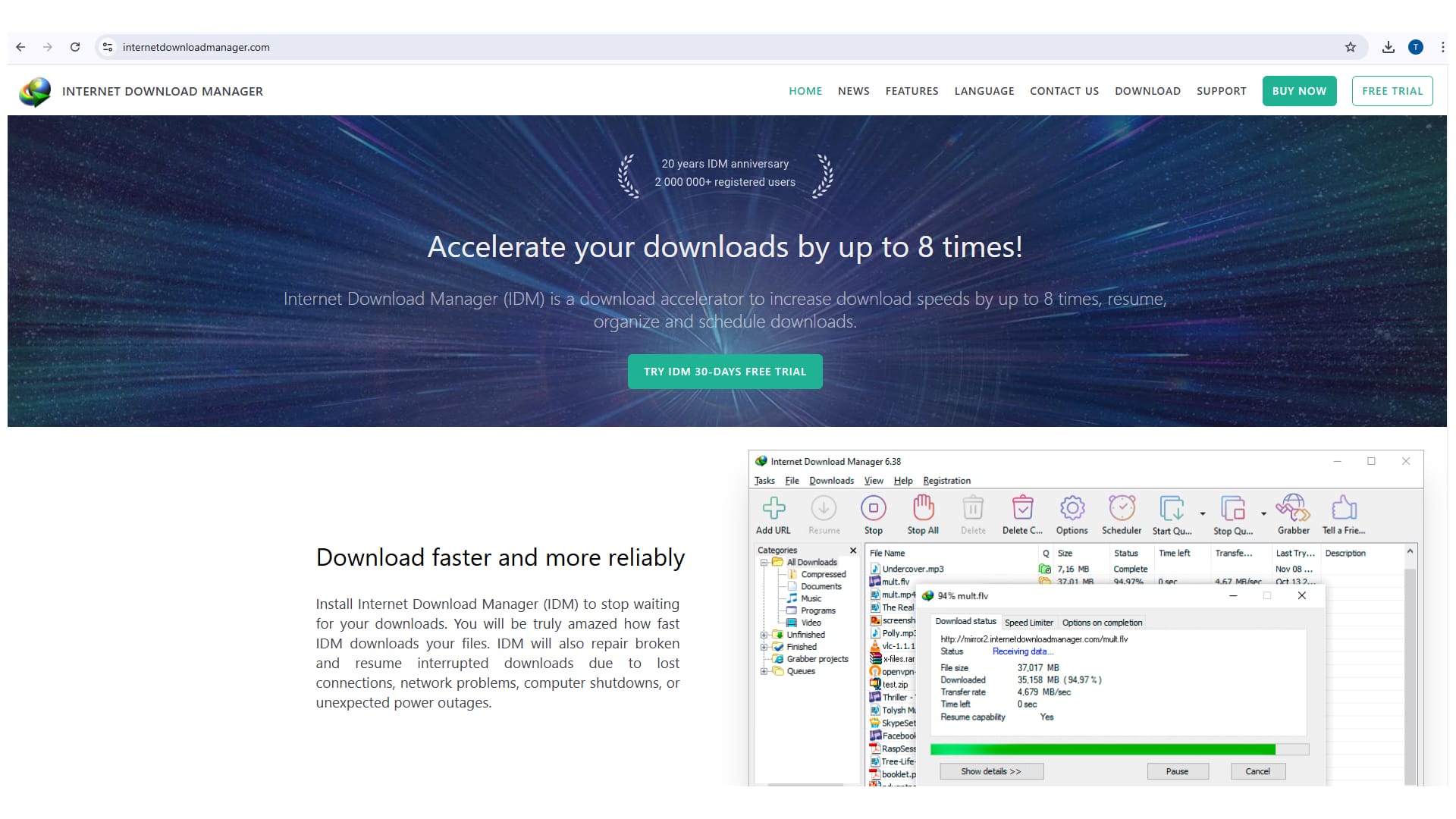The height and width of the screenshot is (819, 1456).
Task: Click the Stop Queue icon
Action: coord(1233,508)
